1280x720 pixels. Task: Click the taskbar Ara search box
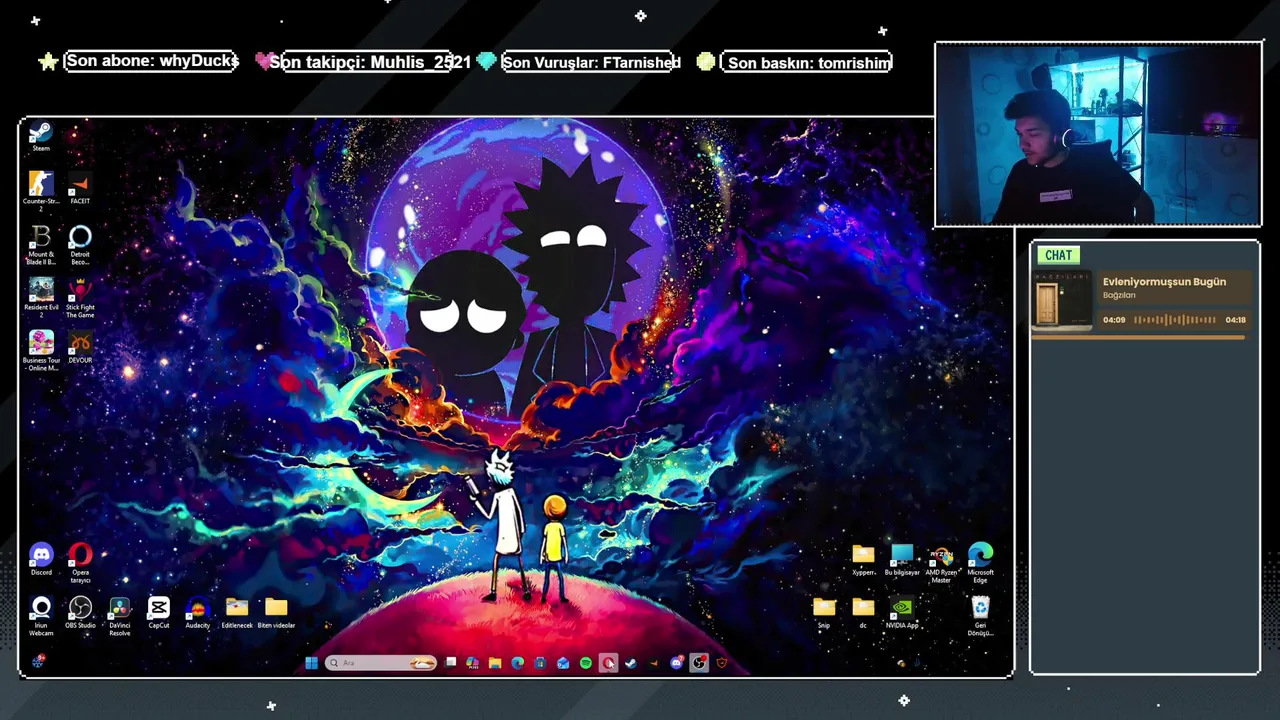(x=381, y=663)
